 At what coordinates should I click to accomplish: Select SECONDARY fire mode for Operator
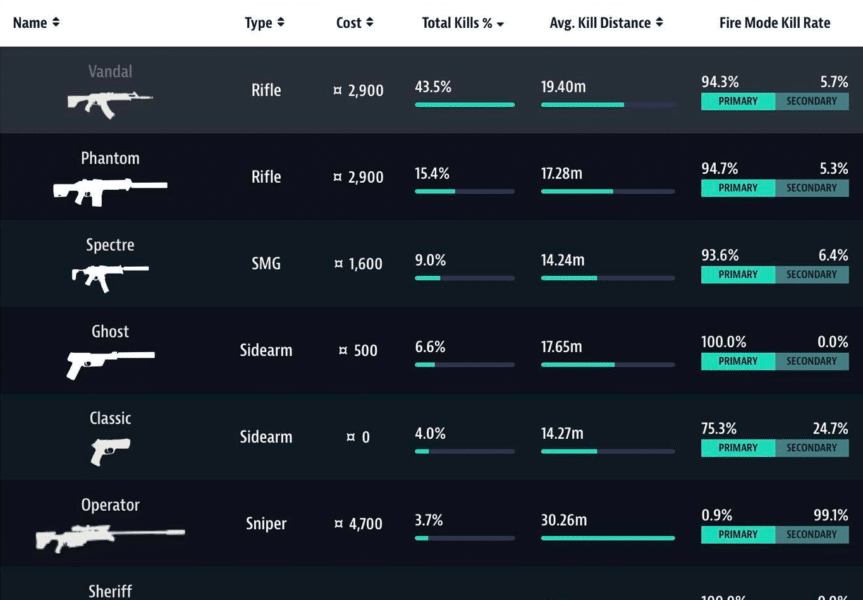[812, 535]
